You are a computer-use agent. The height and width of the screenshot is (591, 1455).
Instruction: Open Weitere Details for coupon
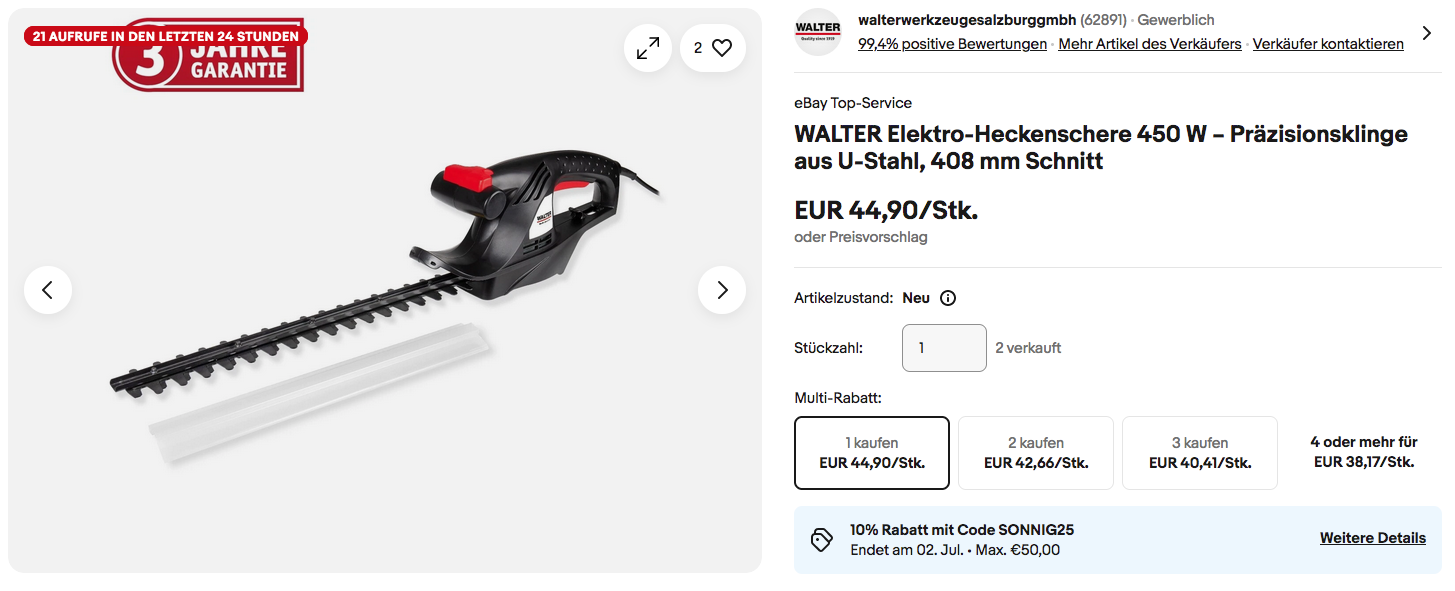(1372, 538)
